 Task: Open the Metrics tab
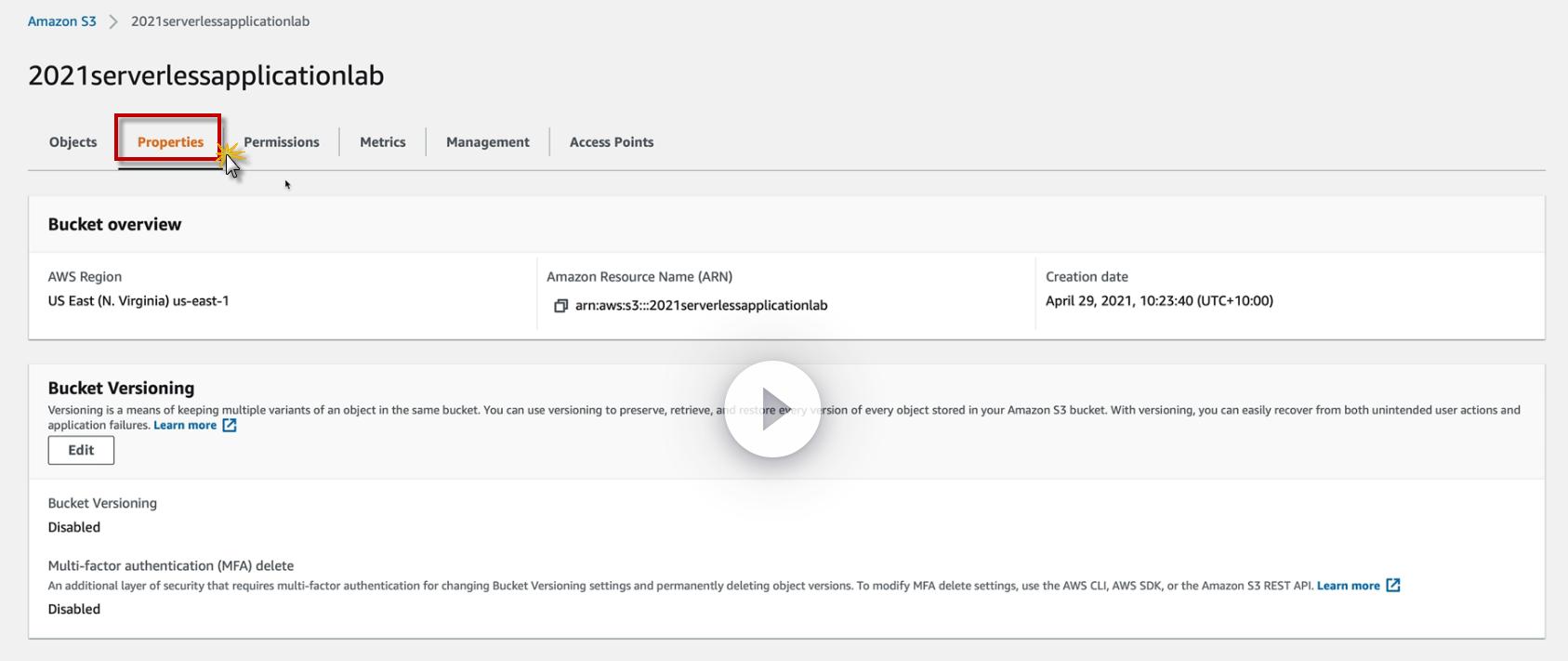(383, 142)
